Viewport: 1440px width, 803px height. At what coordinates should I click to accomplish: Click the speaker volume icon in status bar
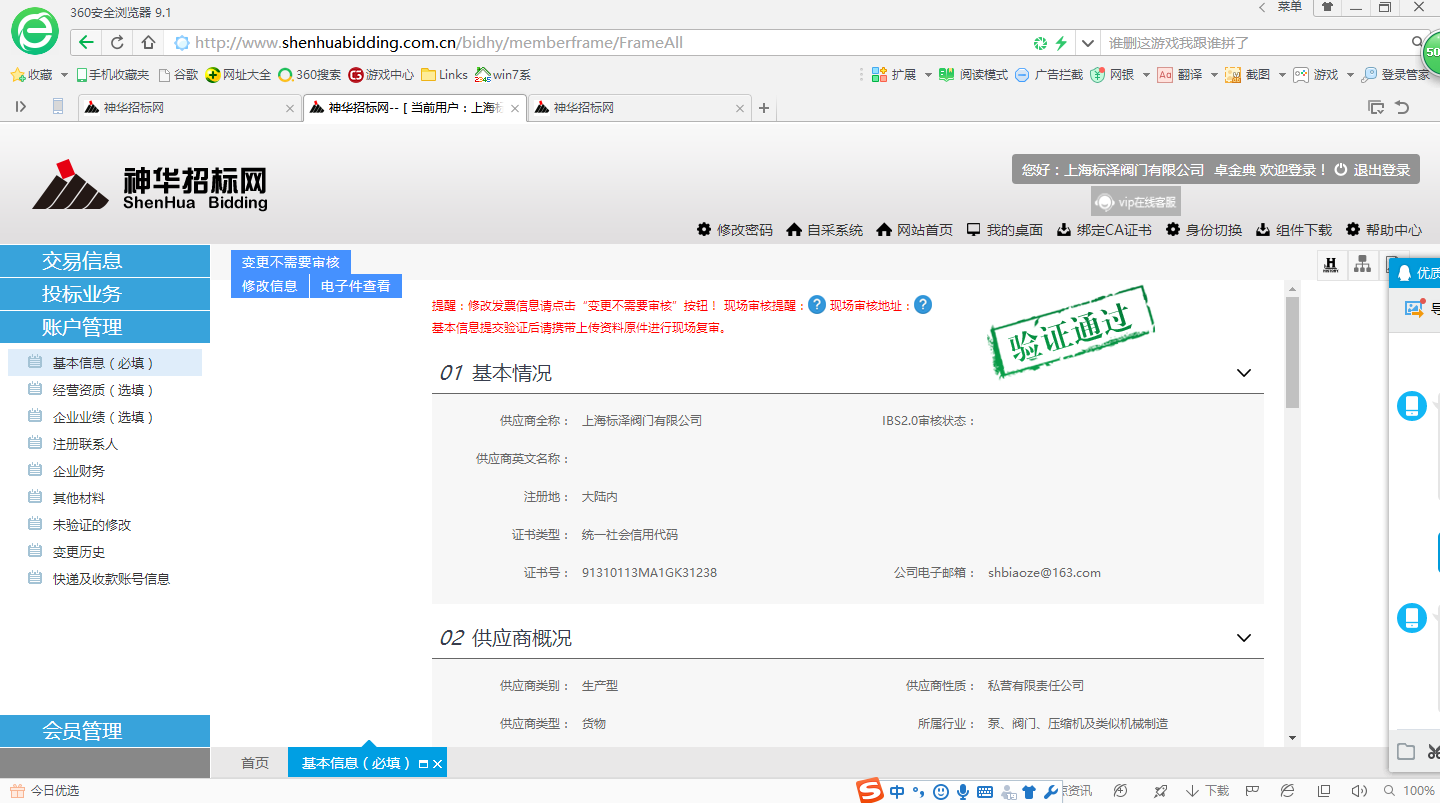coord(1358,791)
